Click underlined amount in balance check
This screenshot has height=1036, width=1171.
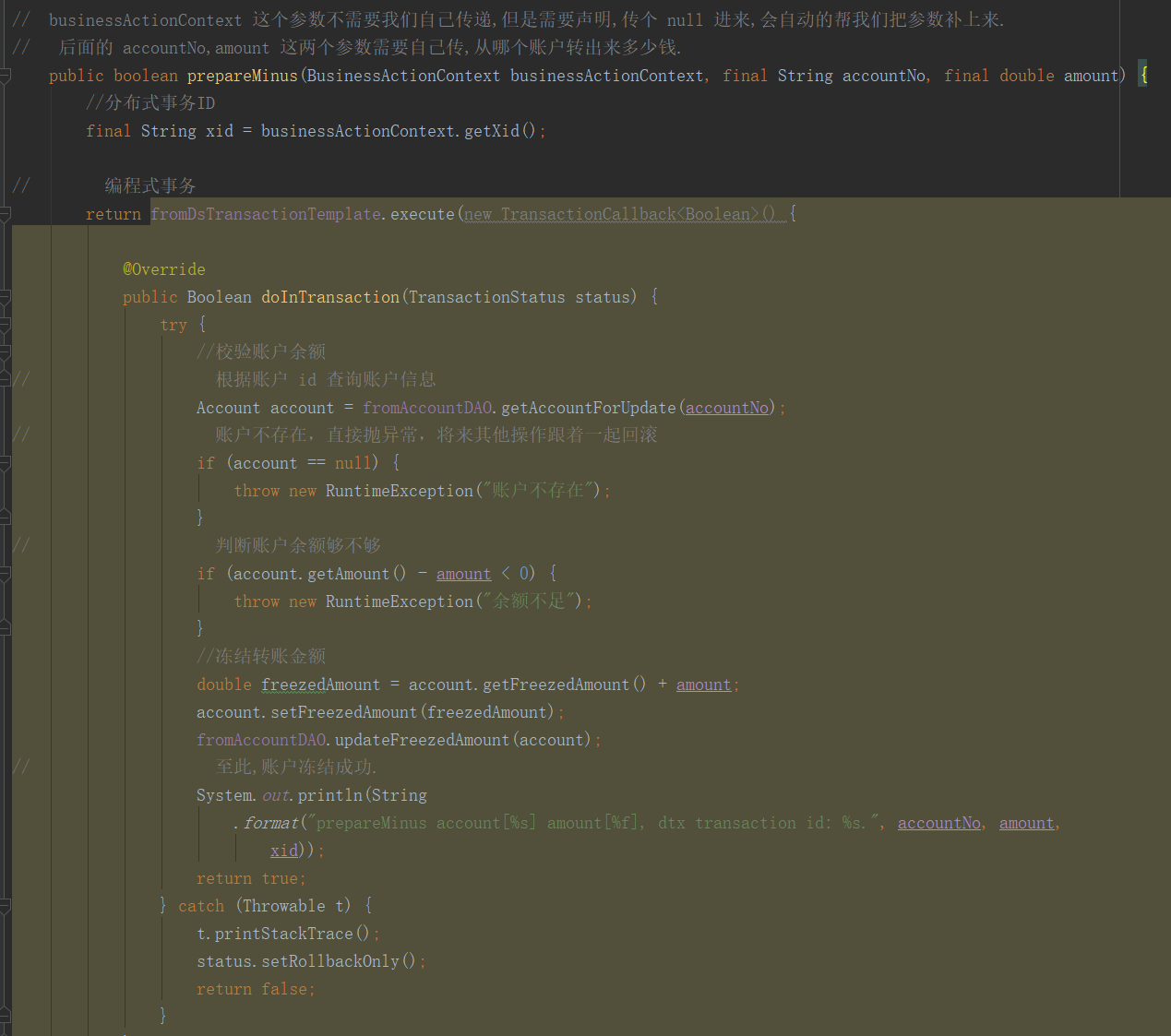coord(464,574)
